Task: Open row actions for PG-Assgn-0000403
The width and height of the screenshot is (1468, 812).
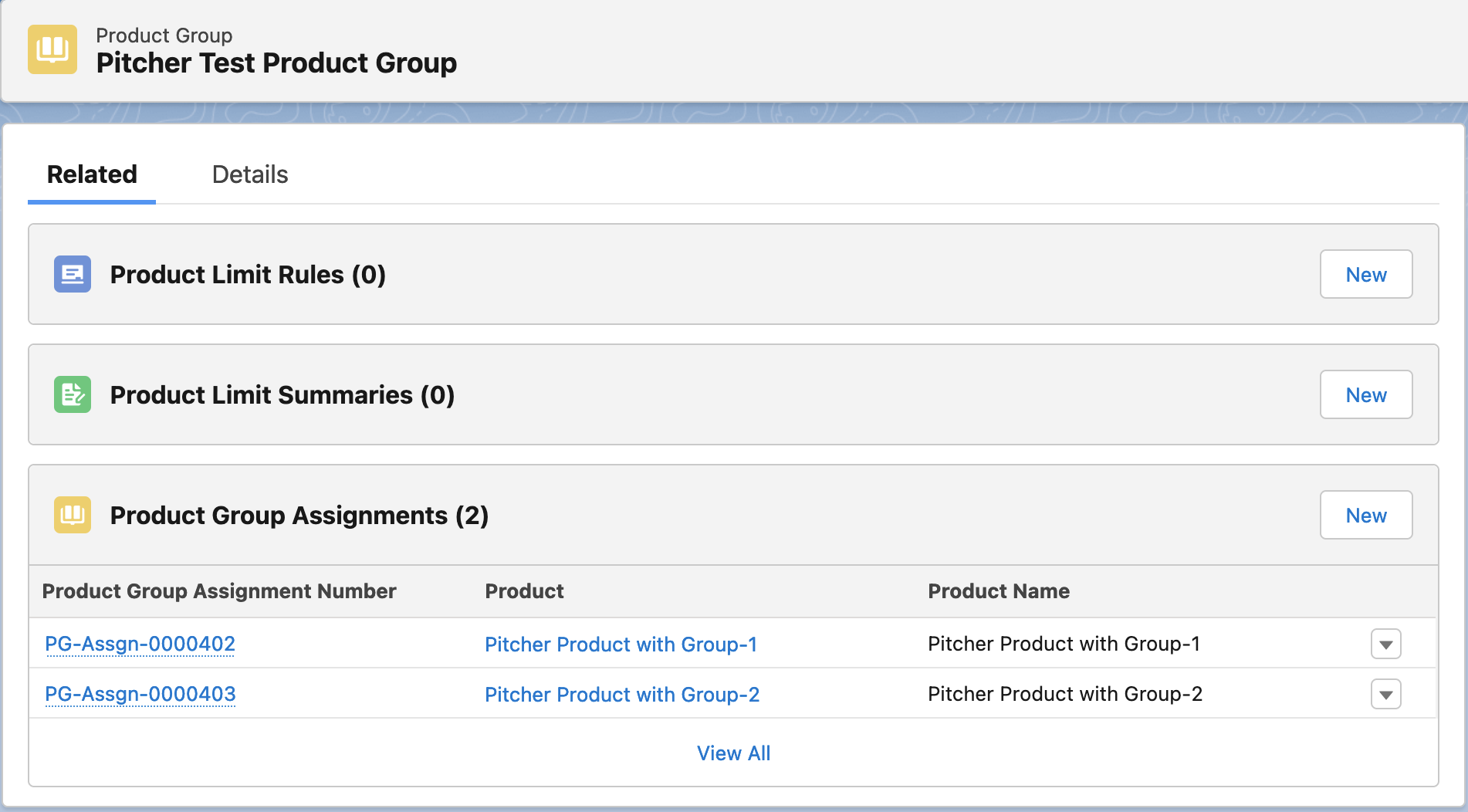Action: [x=1385, y=694]
